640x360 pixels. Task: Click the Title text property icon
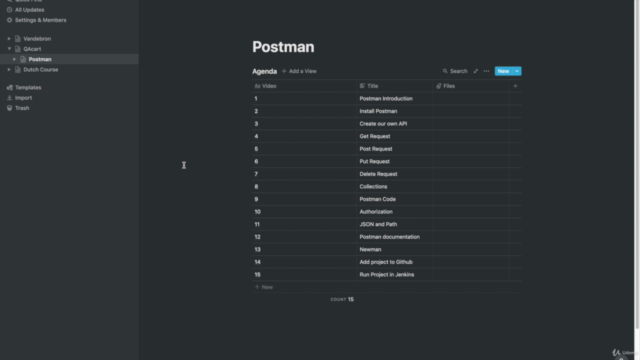coord(362,86)
